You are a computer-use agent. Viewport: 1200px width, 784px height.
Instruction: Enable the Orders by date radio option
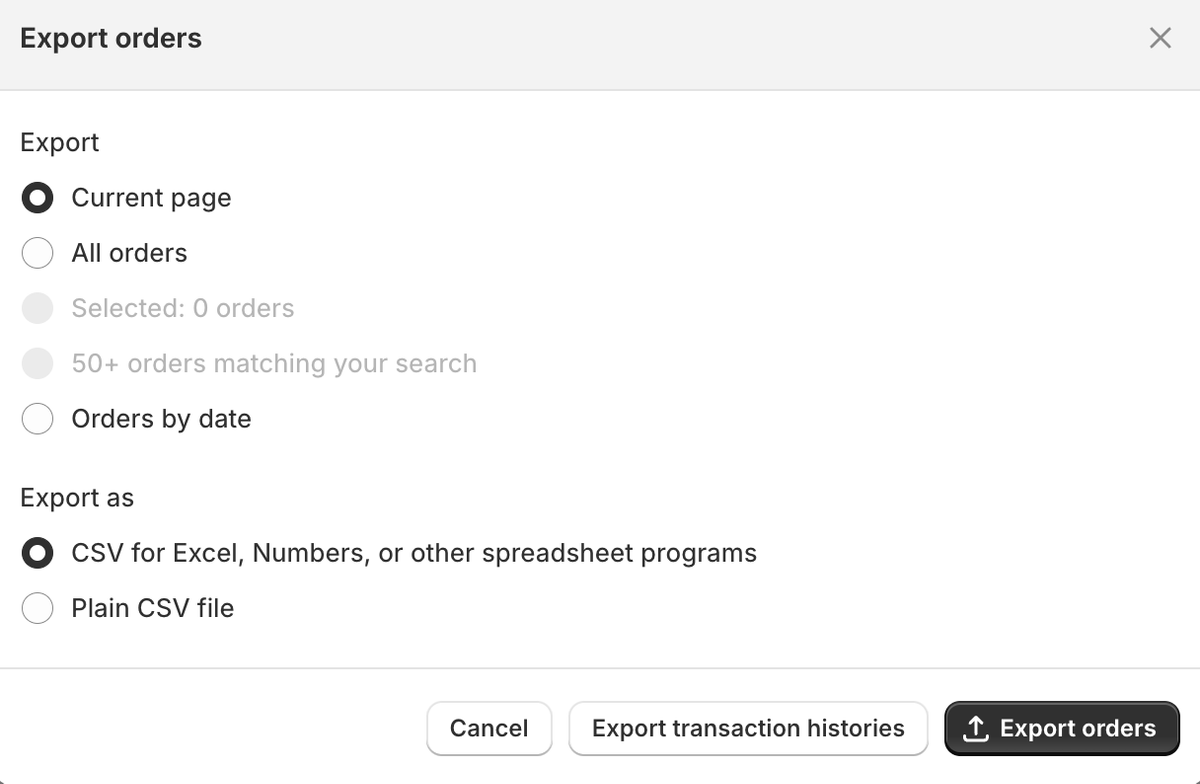[x=38, y=418]
